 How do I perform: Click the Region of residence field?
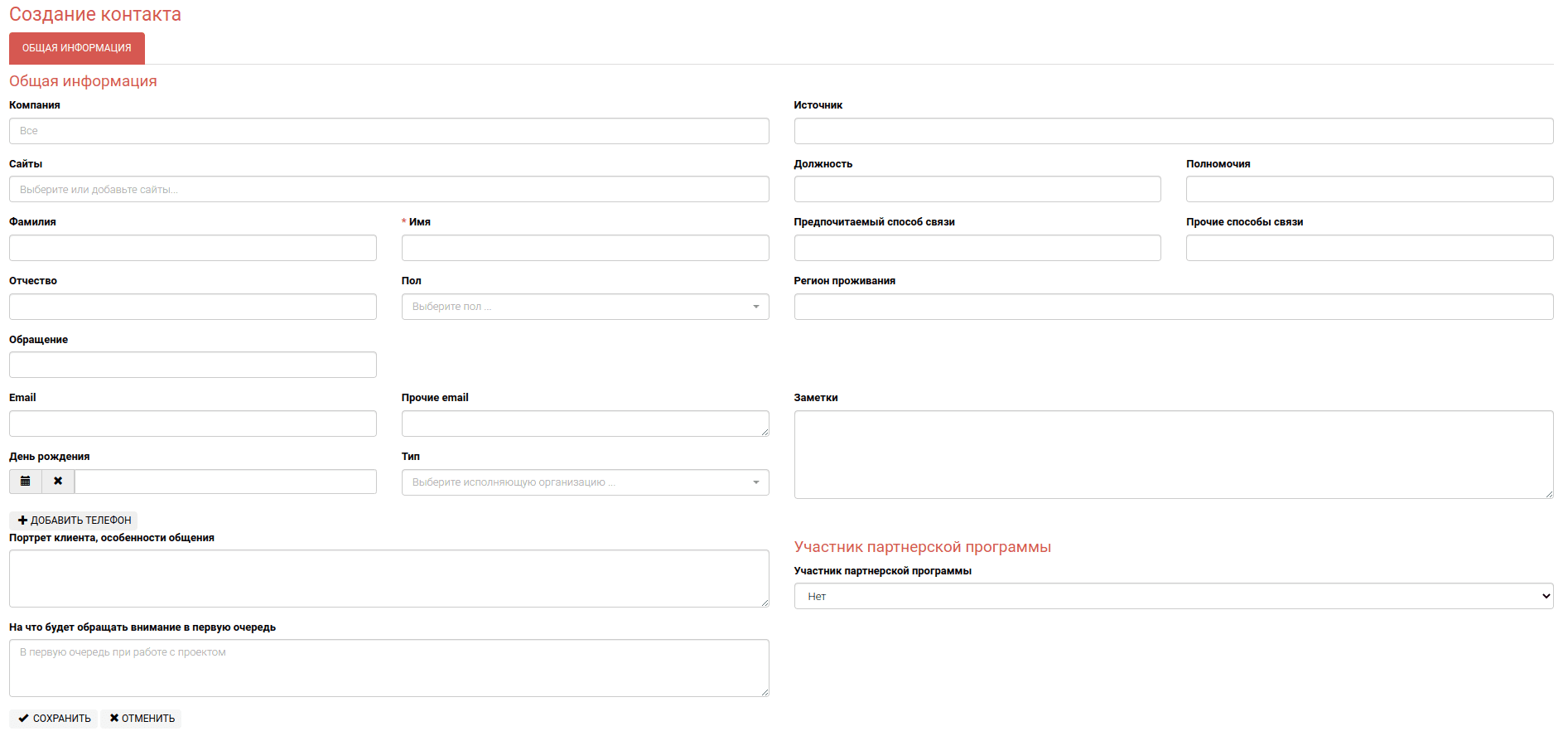(x=1173, y=307)
